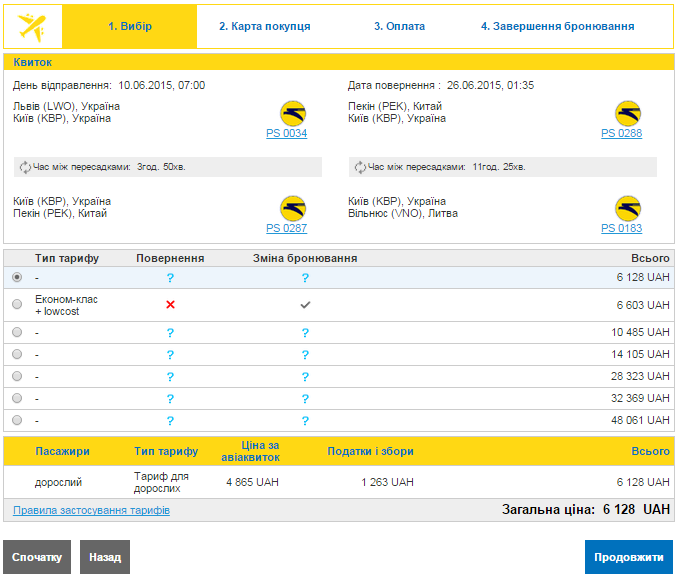Click Вільнюс (VNO), Литва text
Image resolution: width=678 pixels, height=580 pixels.
(403, 213)
